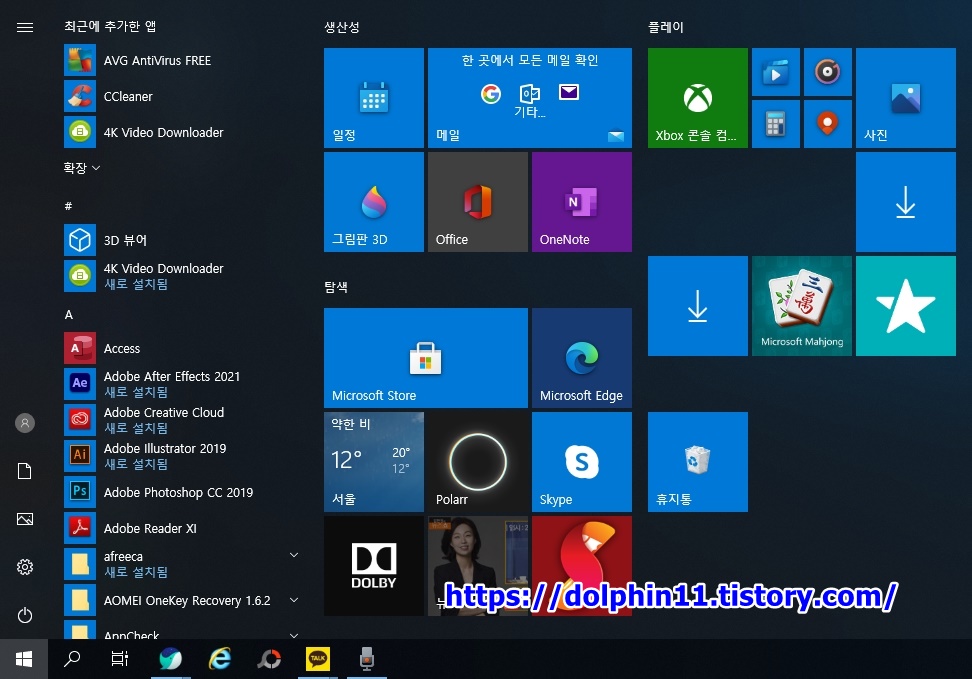The image size is (972, 679).
Task: Launch the Office tile
Action: point(478,202)
